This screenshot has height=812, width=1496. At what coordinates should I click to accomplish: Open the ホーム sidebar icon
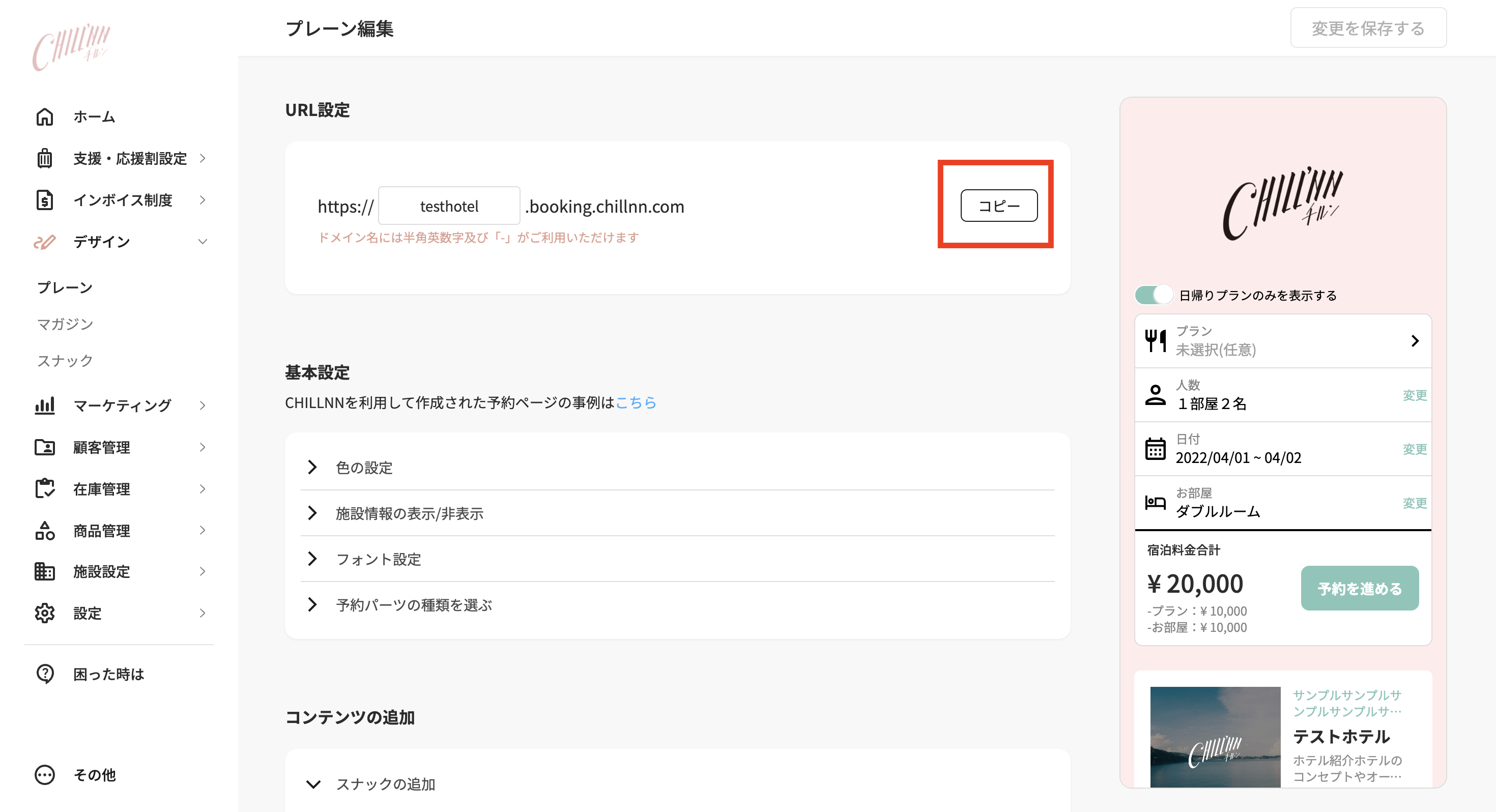[45, 117]
